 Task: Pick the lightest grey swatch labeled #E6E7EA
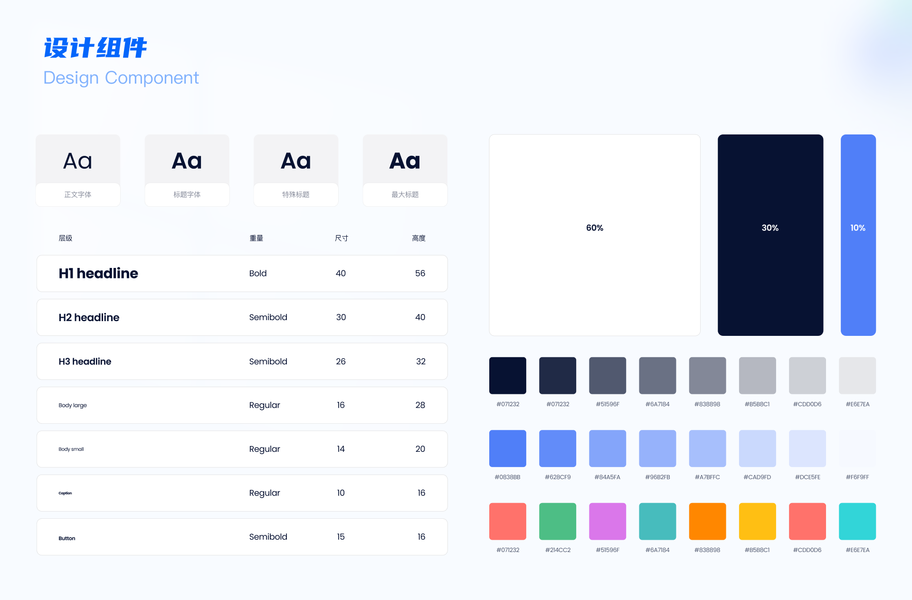point(857,376)
